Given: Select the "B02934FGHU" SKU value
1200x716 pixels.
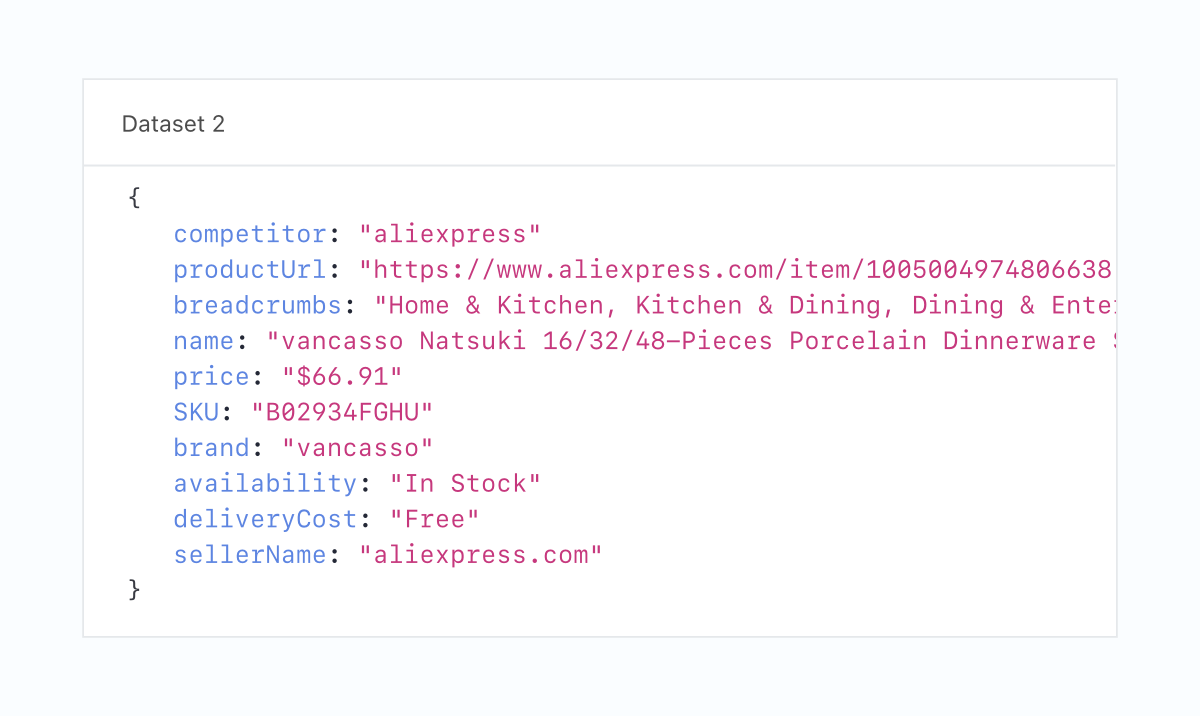Looking at the screenshot, I should (342, 413).
